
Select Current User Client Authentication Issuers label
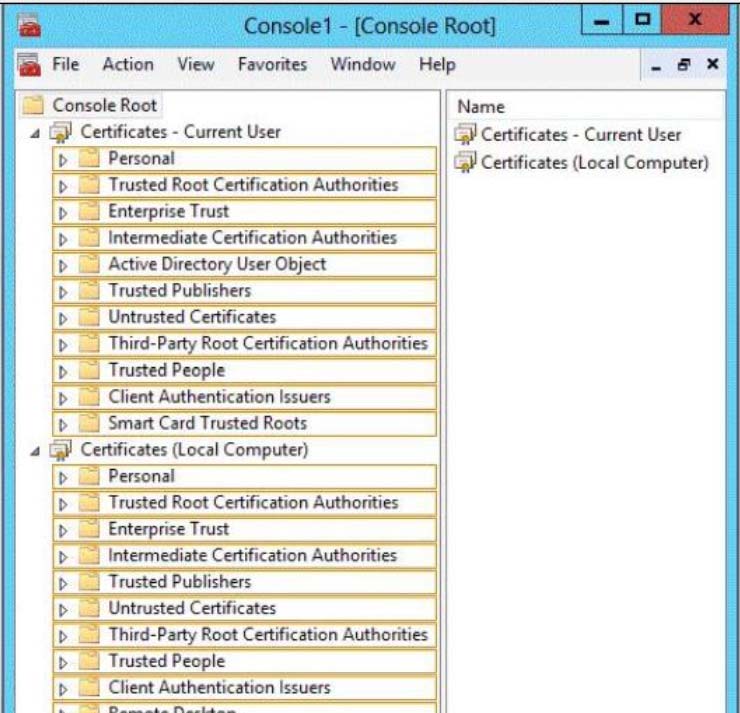[219, 396]
